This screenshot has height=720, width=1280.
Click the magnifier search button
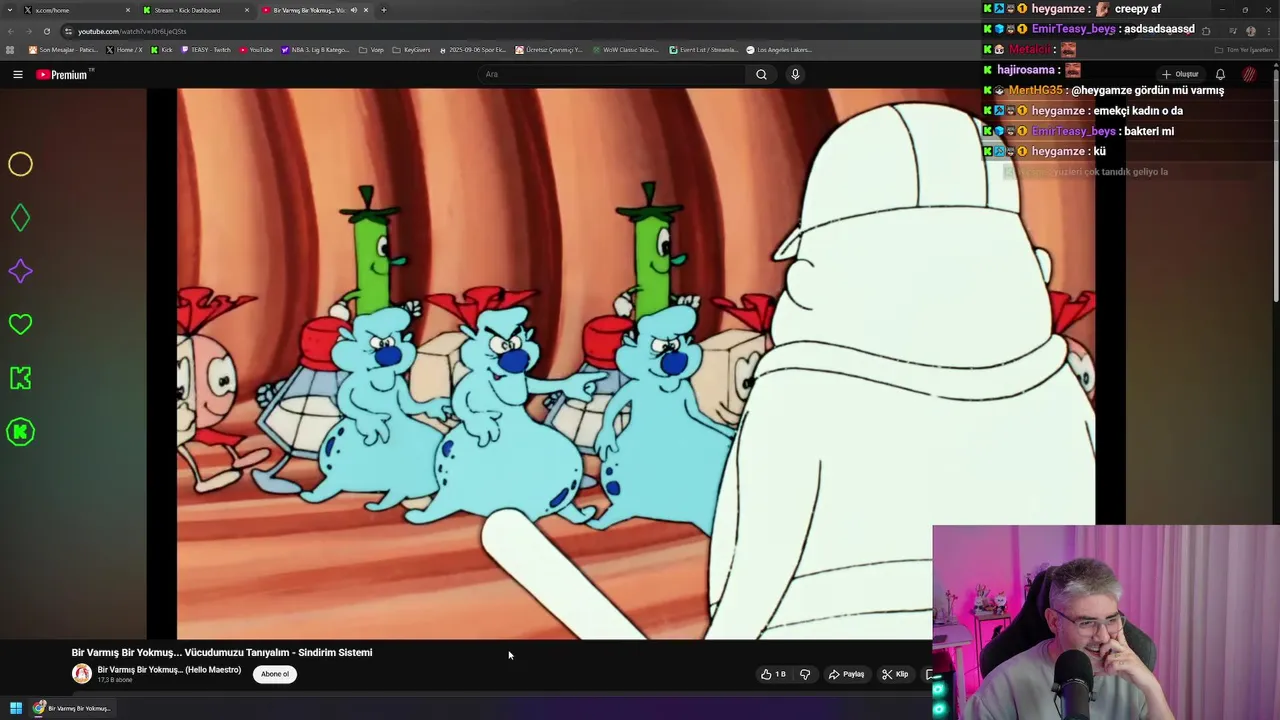761,74
